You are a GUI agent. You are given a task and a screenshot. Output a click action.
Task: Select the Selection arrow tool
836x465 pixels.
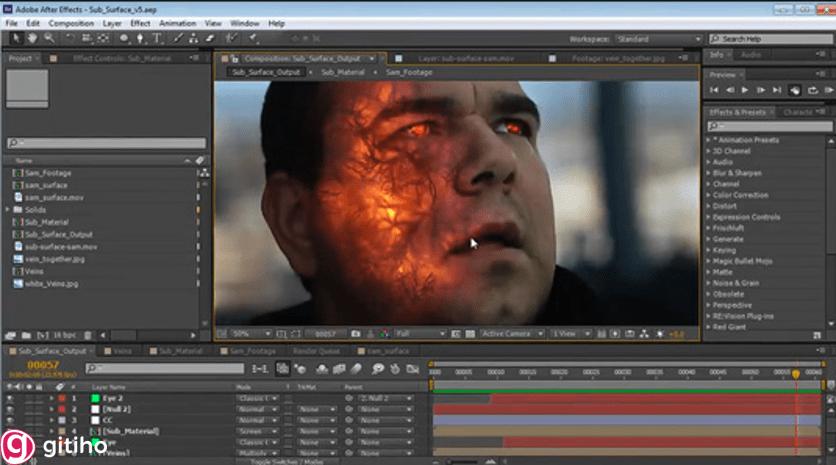coord(17,38)
